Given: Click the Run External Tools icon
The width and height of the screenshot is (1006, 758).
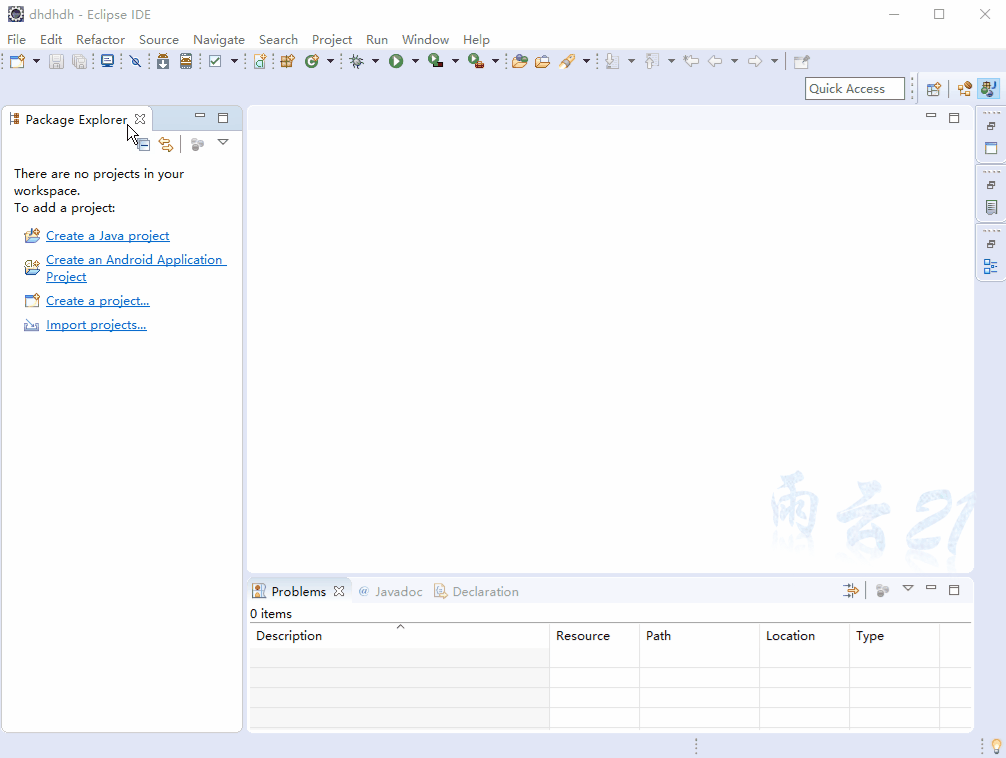Looking at the screenshot, I should pos(476,62).
